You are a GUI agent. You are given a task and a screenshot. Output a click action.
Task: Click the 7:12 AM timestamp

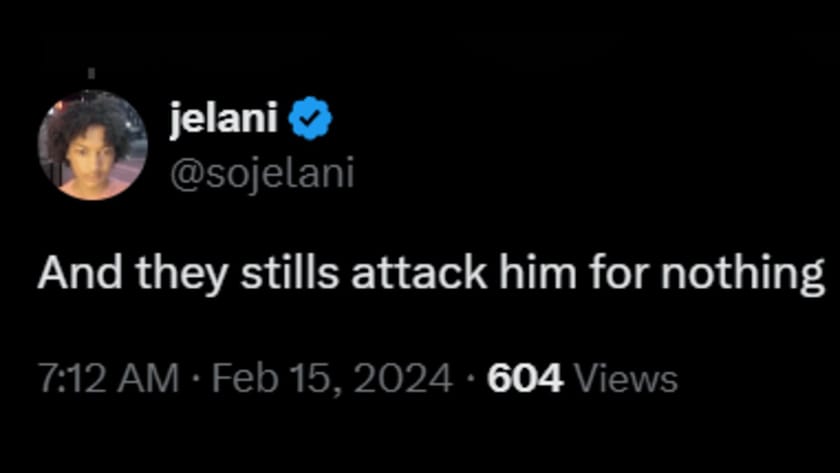(x=109, y=378)
